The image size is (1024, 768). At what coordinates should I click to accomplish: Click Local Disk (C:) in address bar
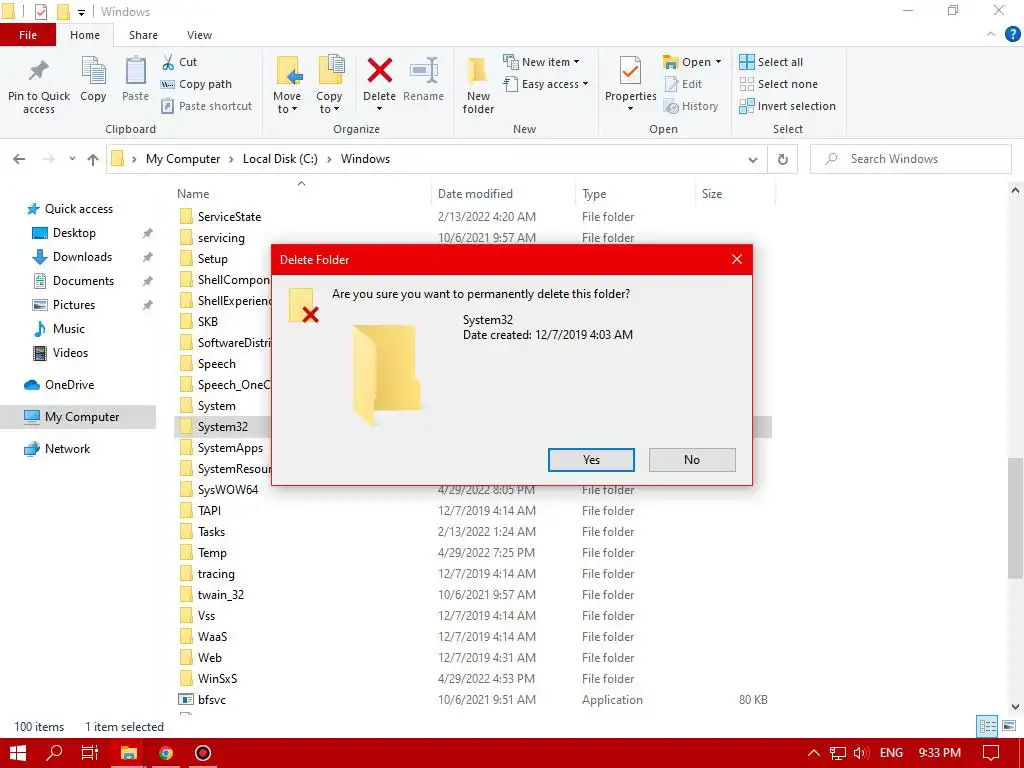pyautogui.click(x=280, y=159)
